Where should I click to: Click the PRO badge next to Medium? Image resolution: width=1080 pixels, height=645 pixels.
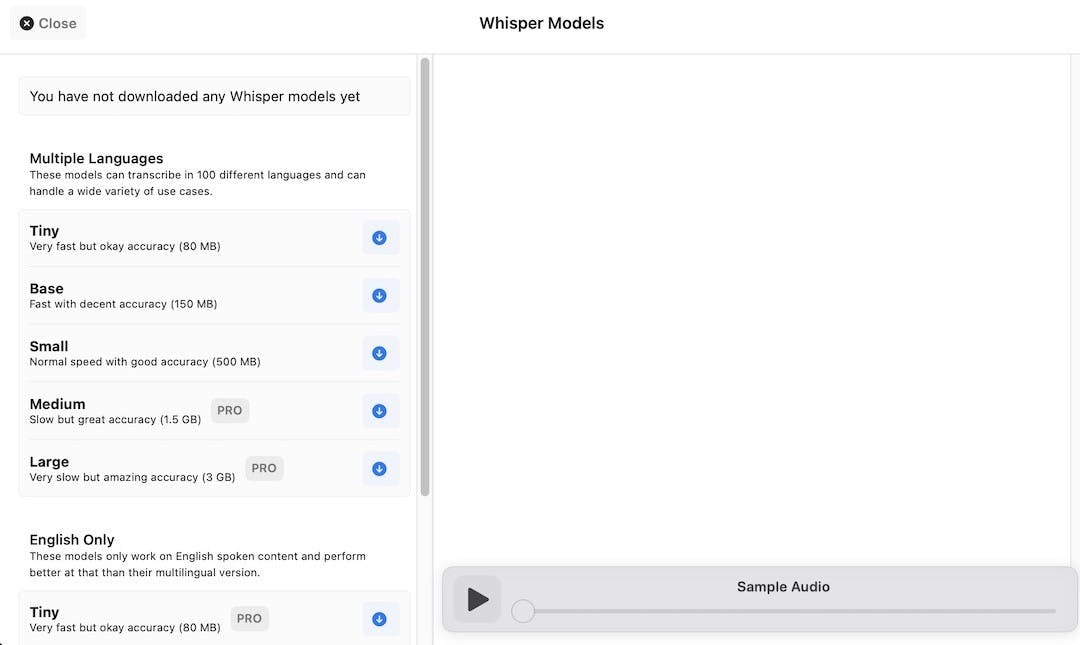pos(230,411)
